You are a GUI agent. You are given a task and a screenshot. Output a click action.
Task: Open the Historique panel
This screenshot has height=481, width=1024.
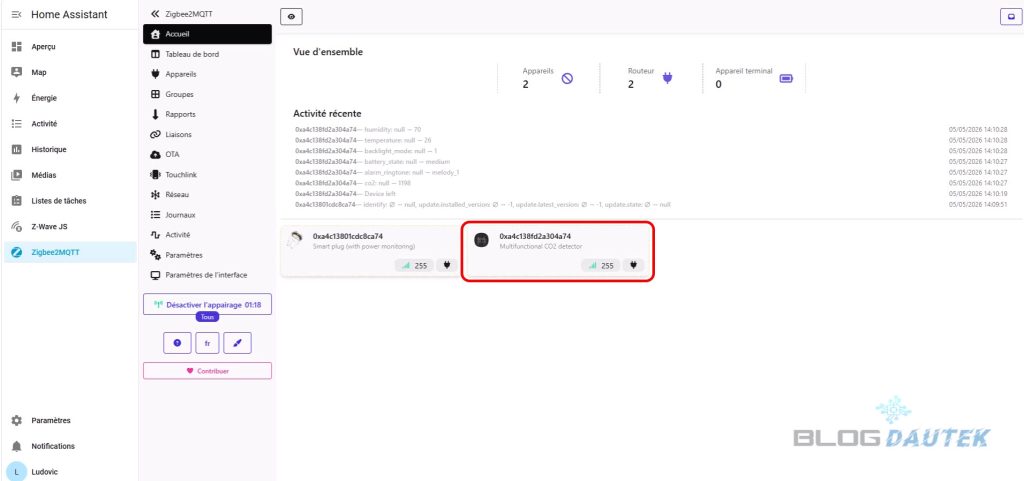coord(70,149)
